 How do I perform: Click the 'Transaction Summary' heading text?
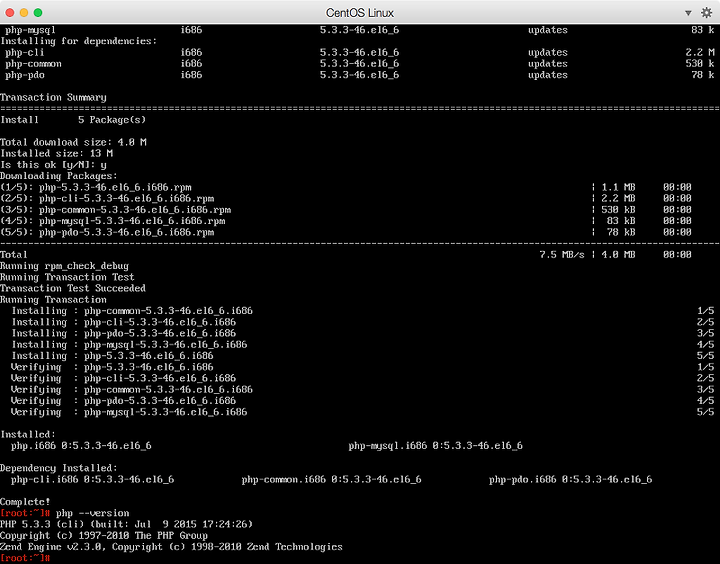pyautogui.click(x=53, y=97)
